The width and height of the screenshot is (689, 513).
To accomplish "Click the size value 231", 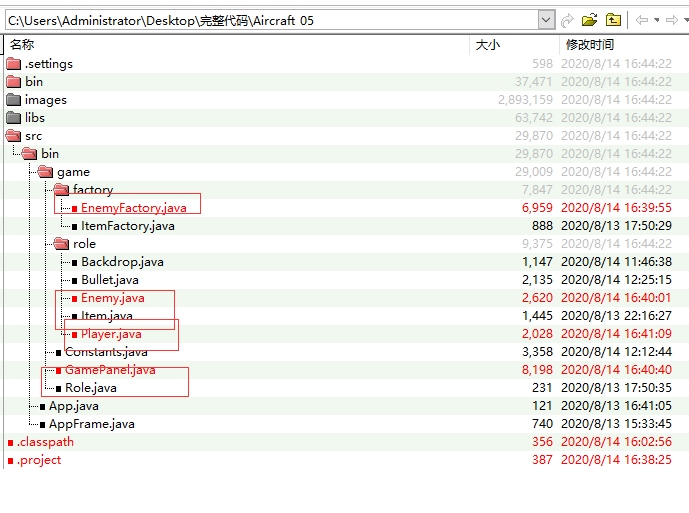I will click(542, 388).
